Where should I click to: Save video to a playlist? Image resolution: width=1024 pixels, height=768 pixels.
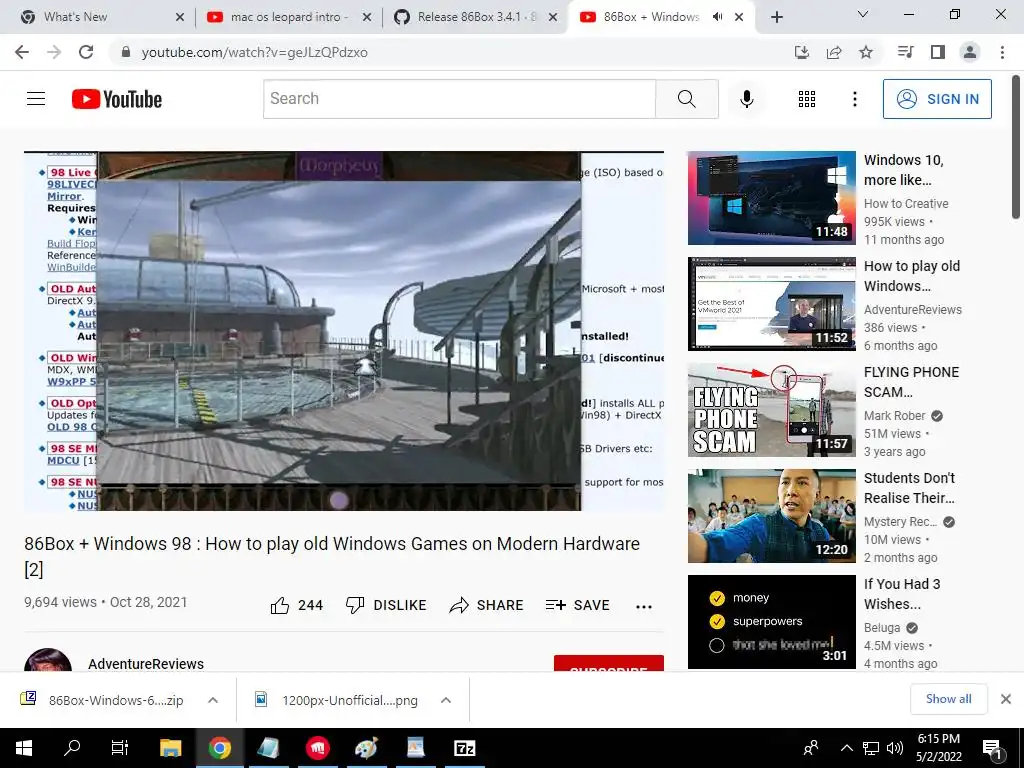point(577,605)
